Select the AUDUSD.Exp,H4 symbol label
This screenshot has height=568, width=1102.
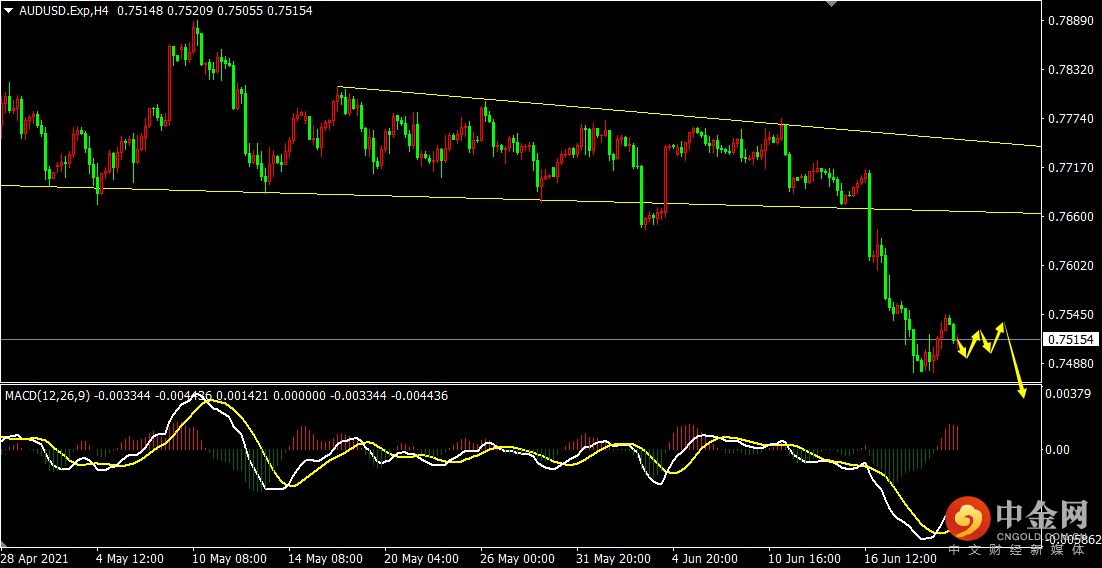[65, 11]
